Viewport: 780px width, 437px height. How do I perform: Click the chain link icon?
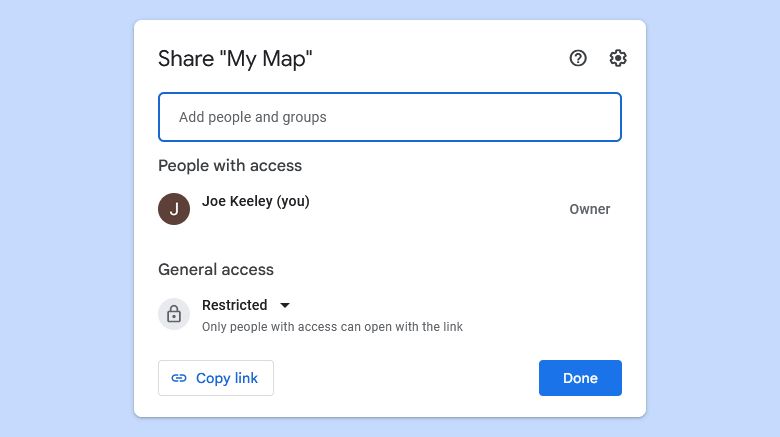tap(179, 378)
